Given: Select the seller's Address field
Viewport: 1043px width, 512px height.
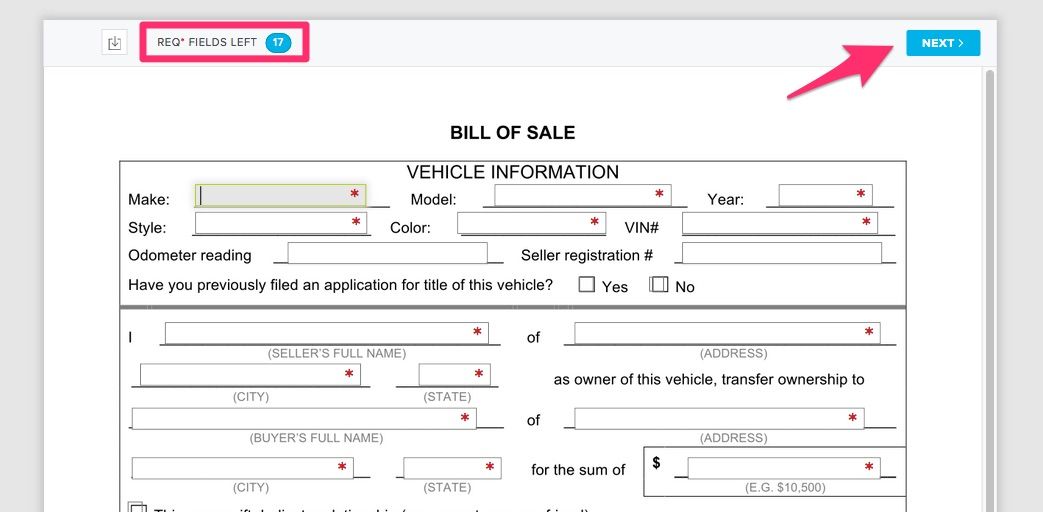Looking at the screenshot, I should point(727,333).
